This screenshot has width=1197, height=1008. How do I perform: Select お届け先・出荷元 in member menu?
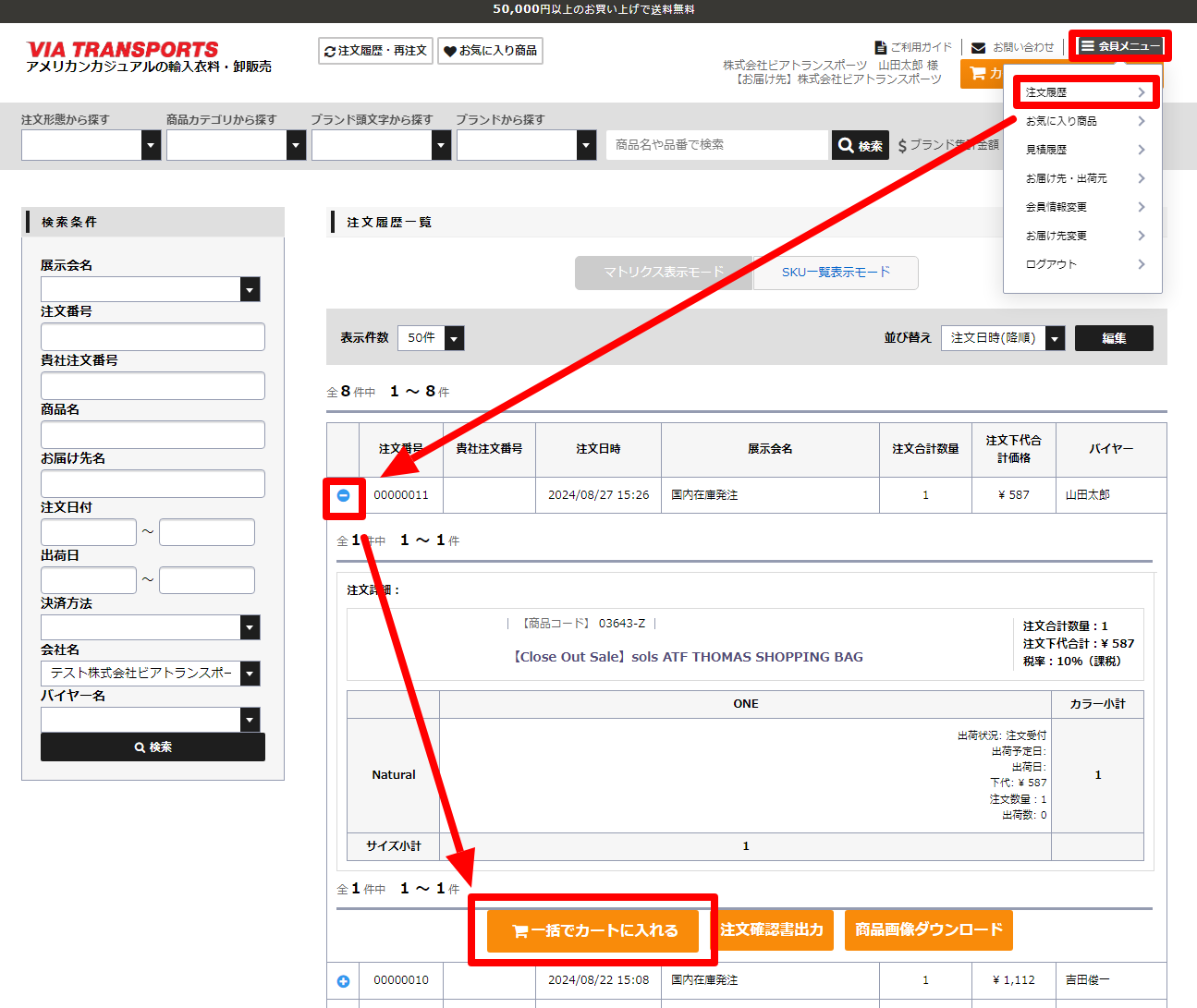tap(1083, 178)
